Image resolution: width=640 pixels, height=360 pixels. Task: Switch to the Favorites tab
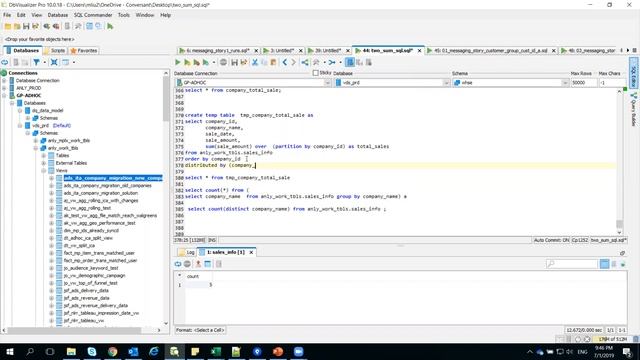click(84, 51)
